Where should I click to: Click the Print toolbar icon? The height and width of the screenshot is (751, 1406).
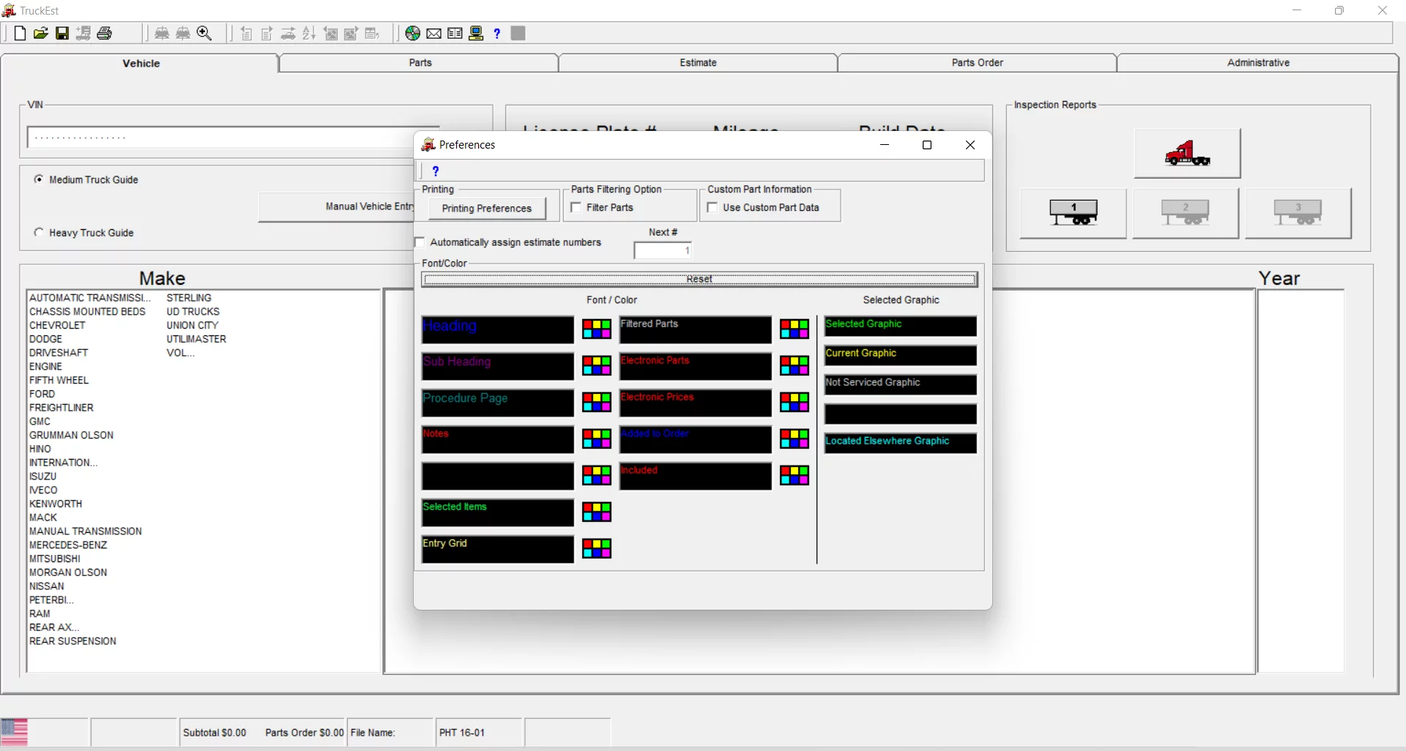(x=104, y=33)
